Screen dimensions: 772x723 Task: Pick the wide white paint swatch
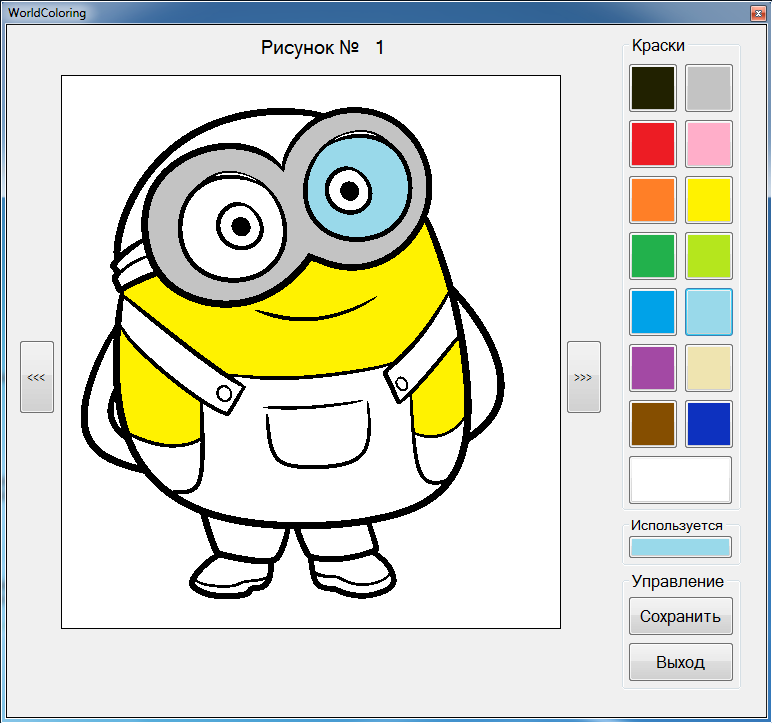[x=680, y=480]
